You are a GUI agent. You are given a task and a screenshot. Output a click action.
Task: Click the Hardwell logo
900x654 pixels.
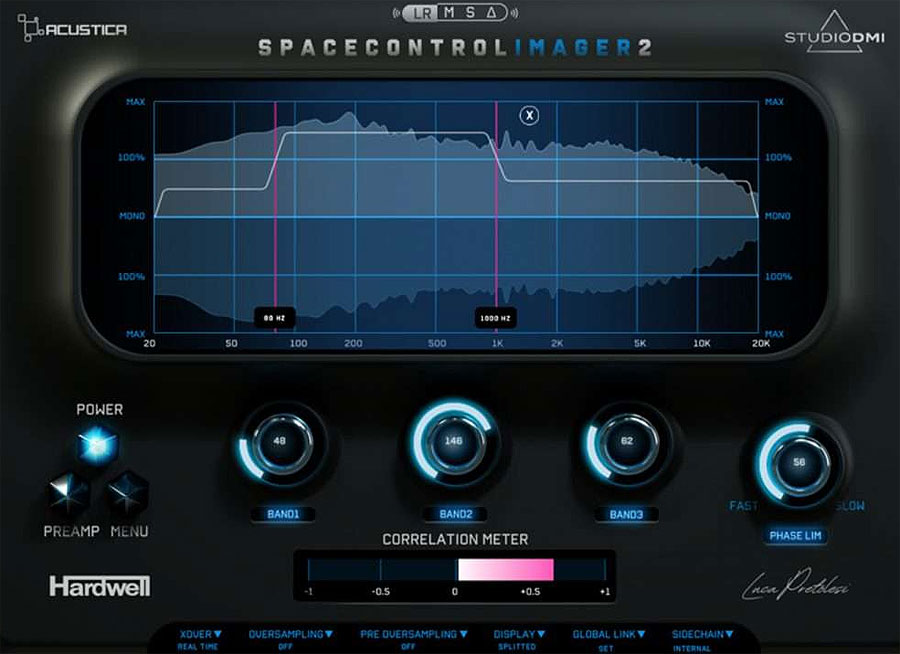[x=99, y=586]
